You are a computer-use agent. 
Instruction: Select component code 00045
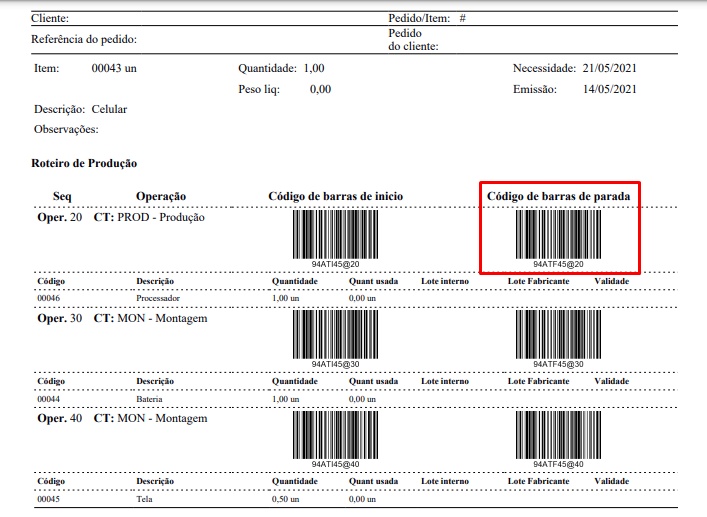tap(49, 499)
